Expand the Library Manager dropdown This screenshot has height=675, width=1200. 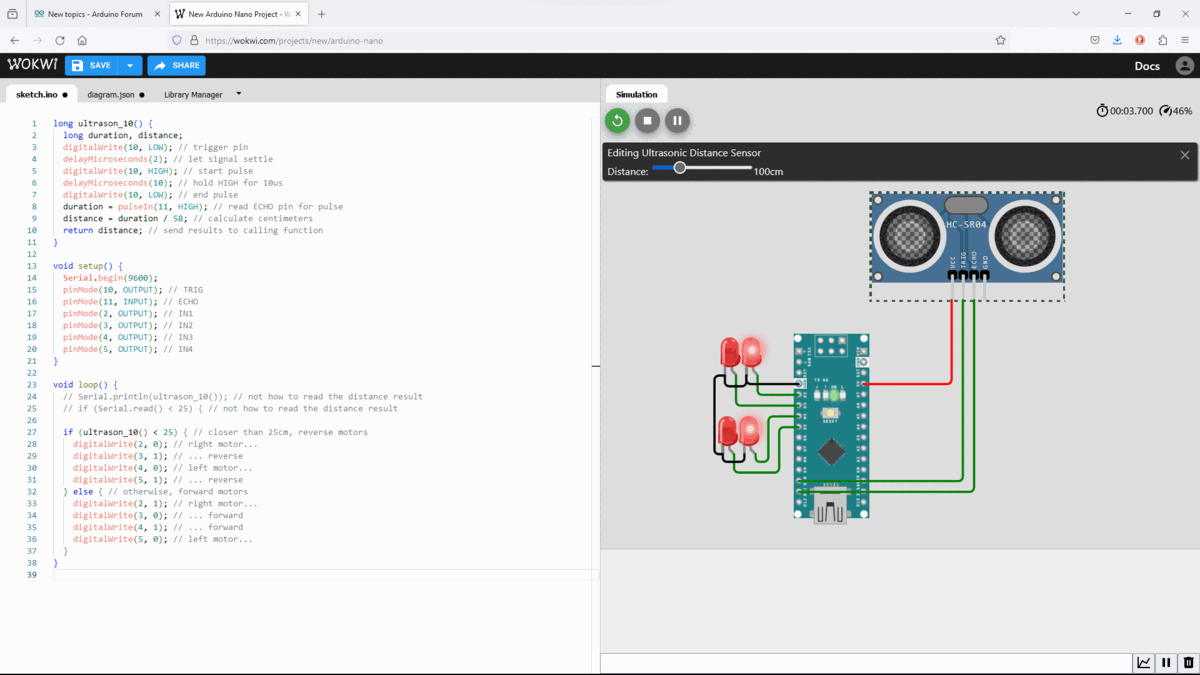click(238, 93)
